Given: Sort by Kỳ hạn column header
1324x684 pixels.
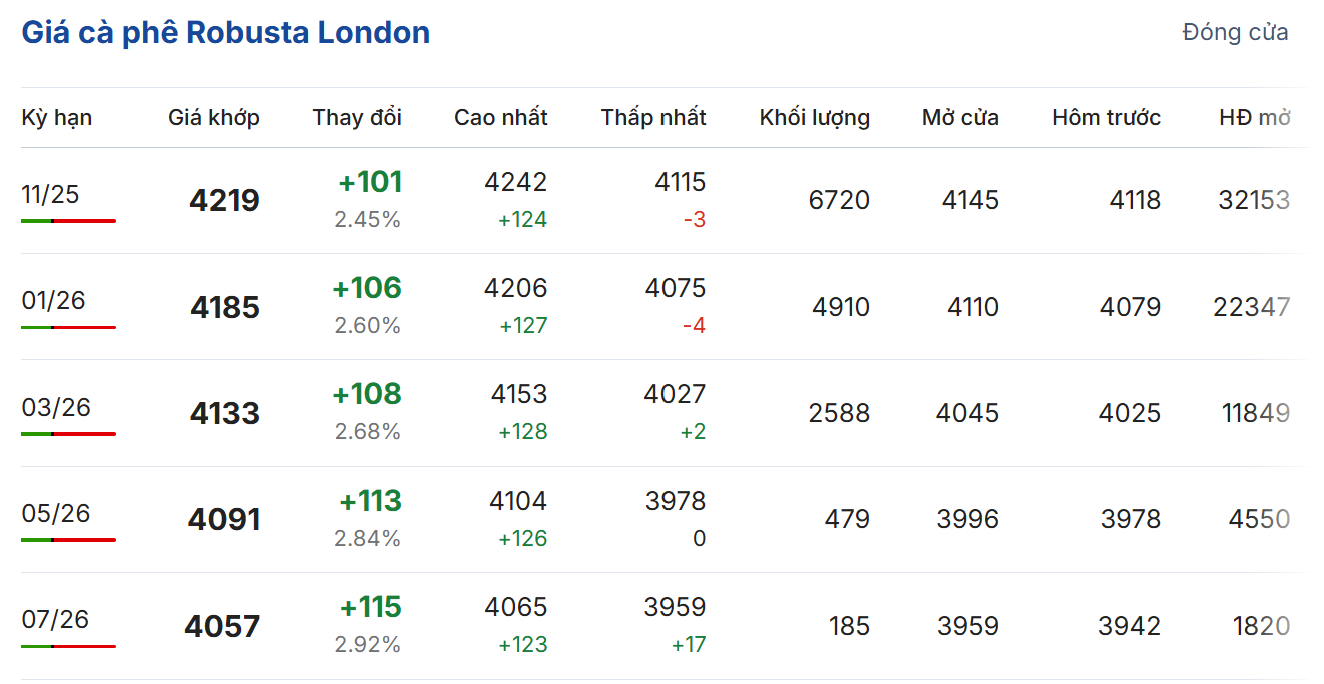Looking at the screenshot, I should (57, 118).
